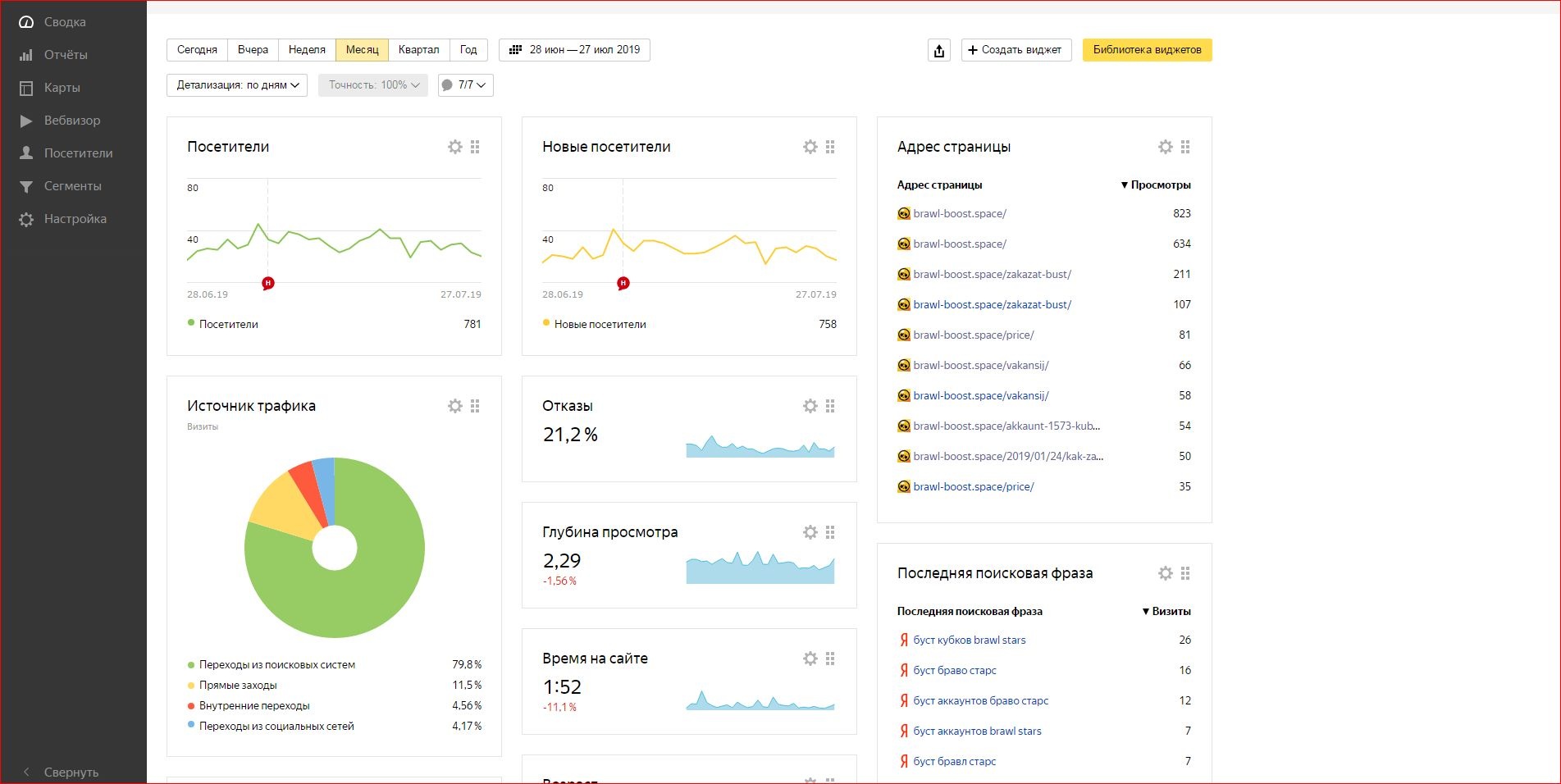The height and width of the screenshot is (784, 1561).
Task: Switch to the Год period tab
Action: coord(468,50)
